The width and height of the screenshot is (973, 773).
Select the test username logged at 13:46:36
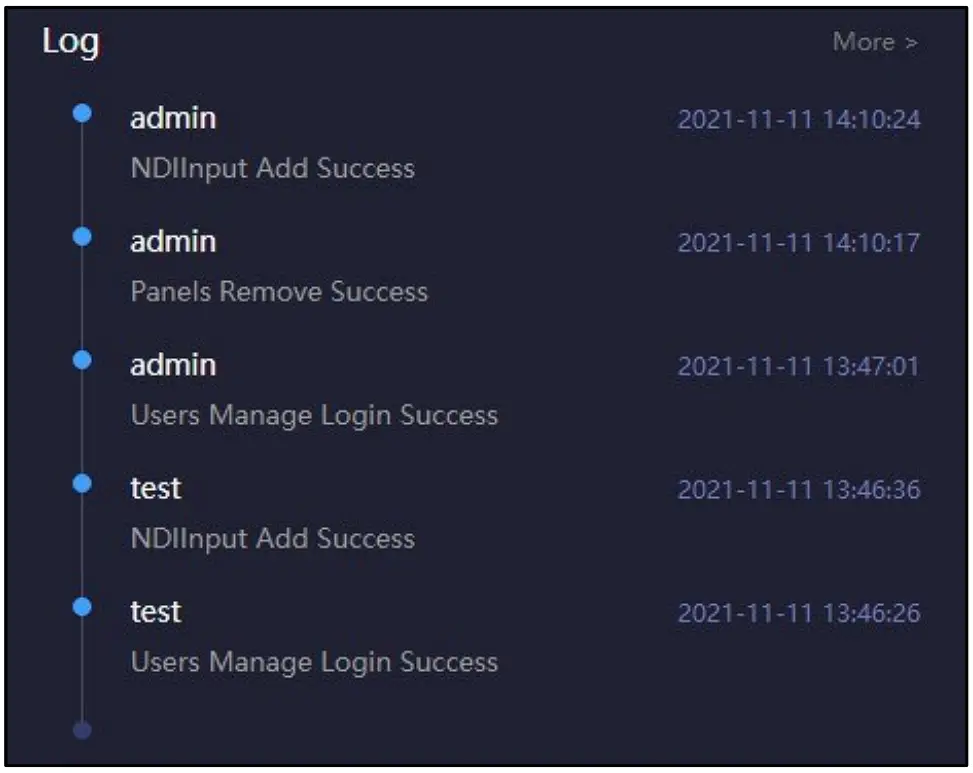click(x=156, y=488)
